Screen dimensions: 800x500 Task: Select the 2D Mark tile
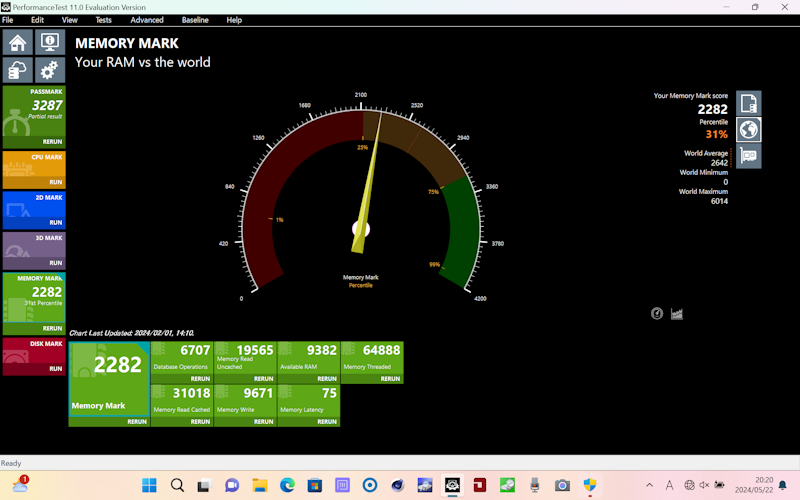click(34, 205)
